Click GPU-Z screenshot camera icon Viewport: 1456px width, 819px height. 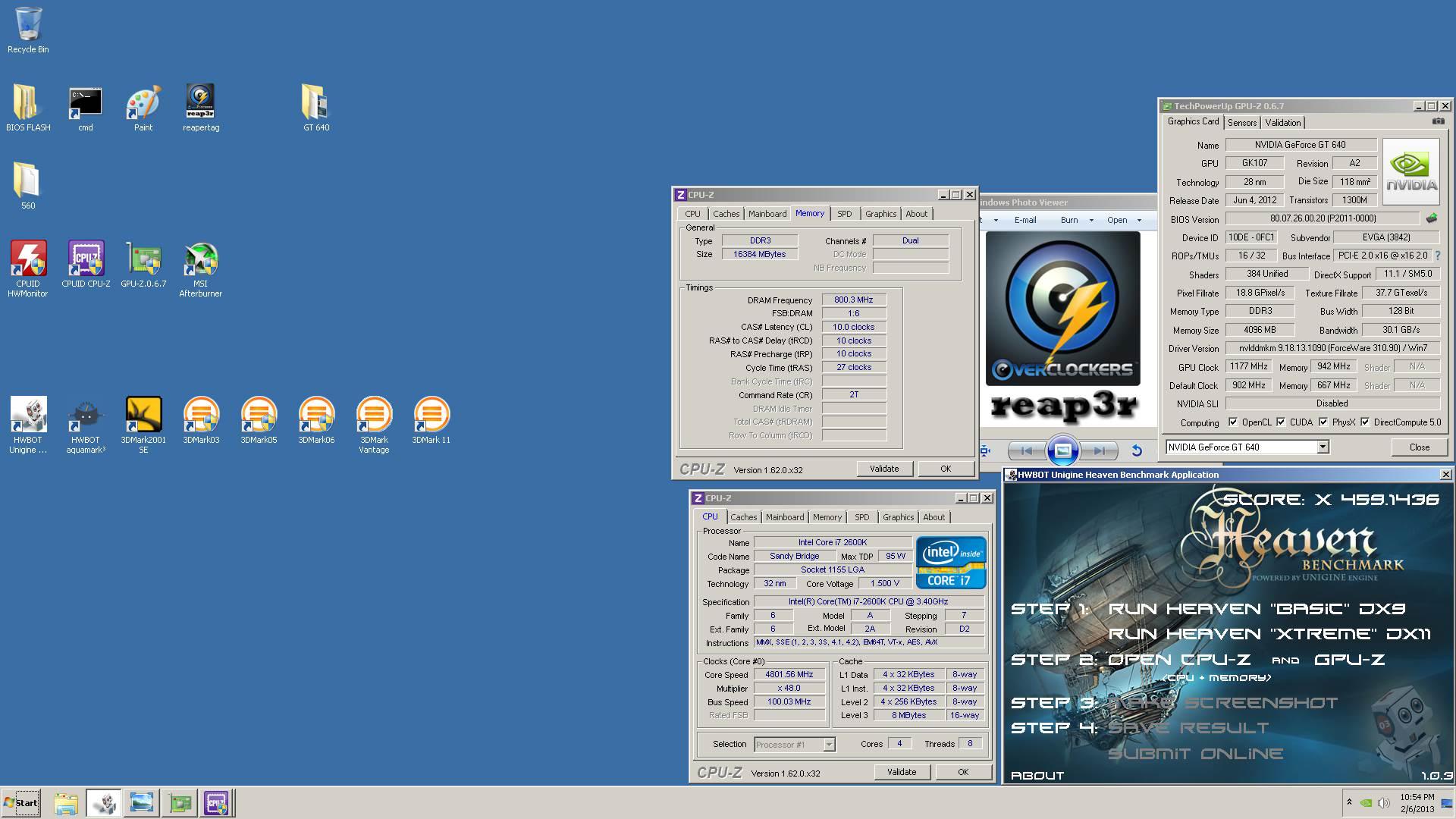1438,121
